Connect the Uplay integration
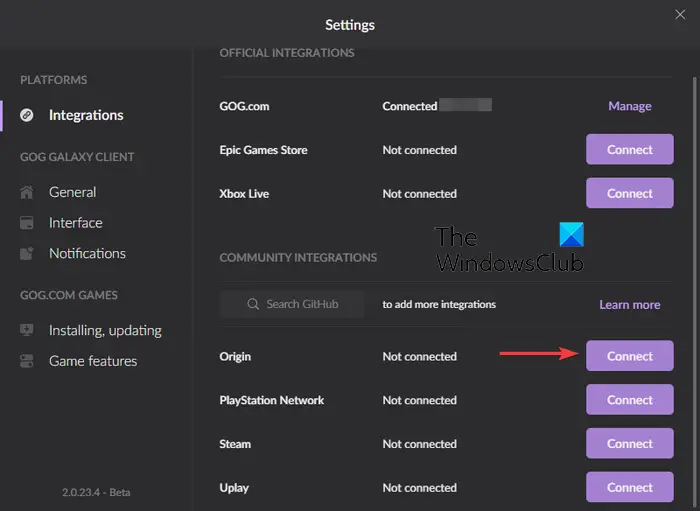This screenshot has height=511, width=700. tap(629, 487)
